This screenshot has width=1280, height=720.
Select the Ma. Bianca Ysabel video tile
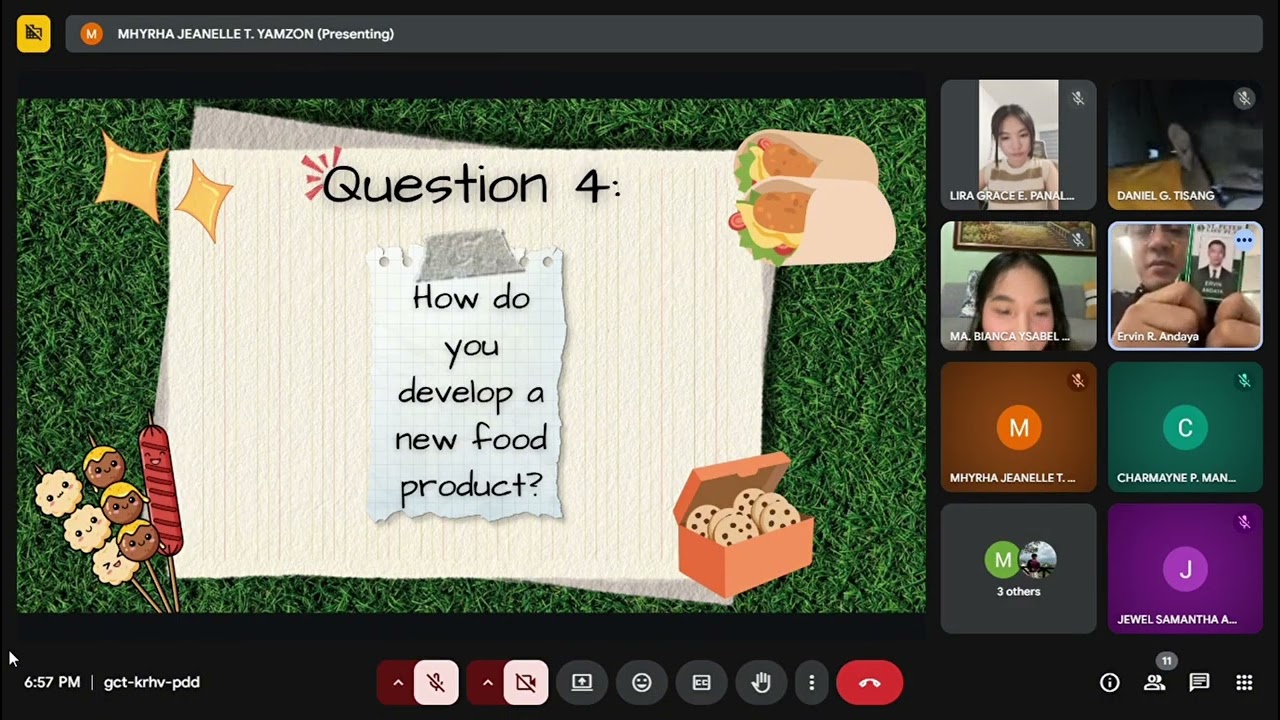click(1018, 286)
